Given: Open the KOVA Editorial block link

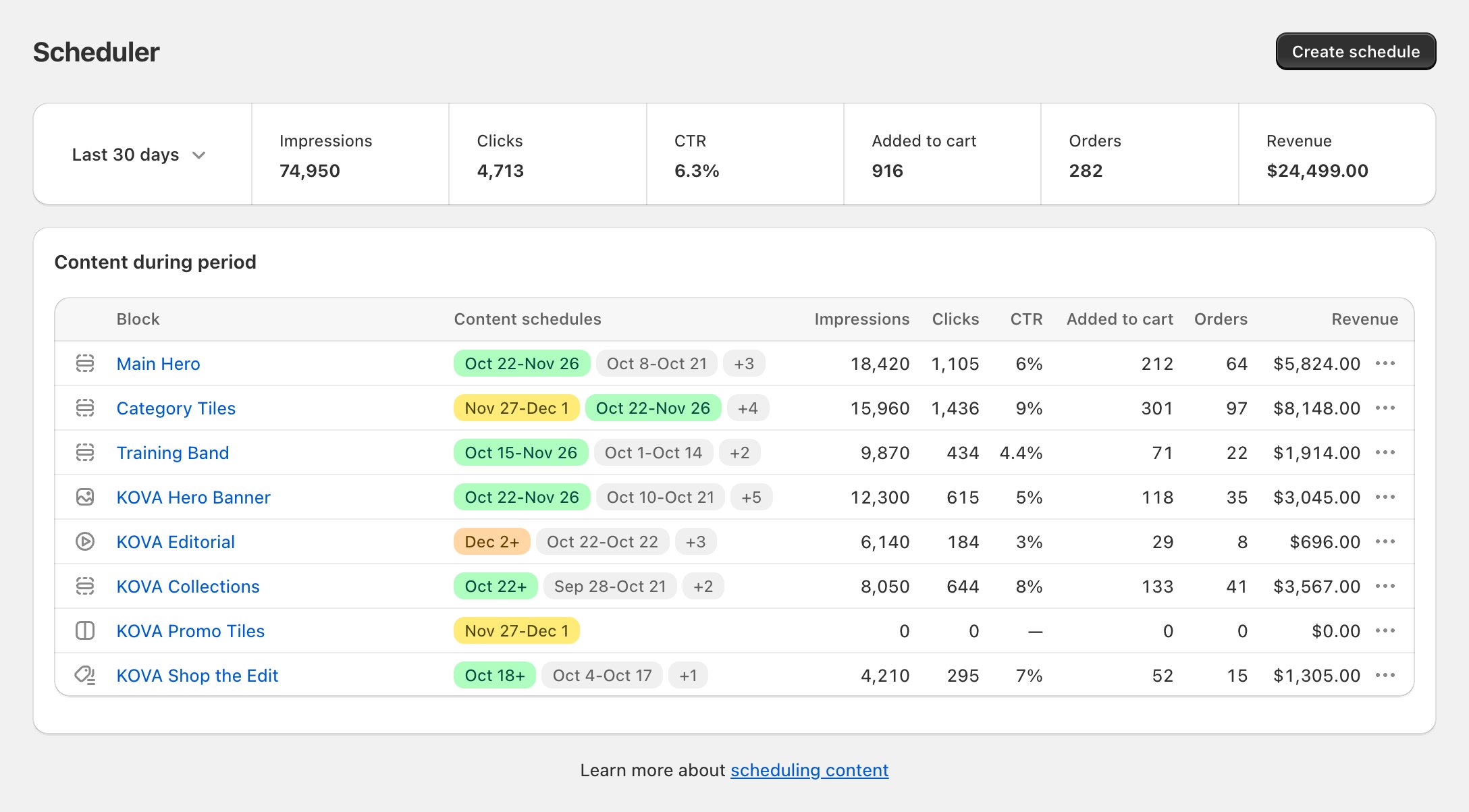Looking at the screenshot, I should (176, 542).
